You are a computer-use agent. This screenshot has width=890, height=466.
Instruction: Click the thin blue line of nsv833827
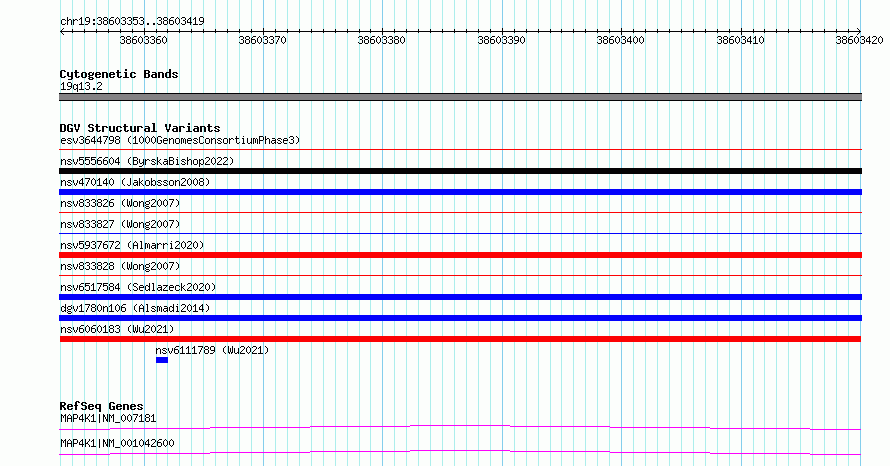pyautogui.click(x=460, y=234)
